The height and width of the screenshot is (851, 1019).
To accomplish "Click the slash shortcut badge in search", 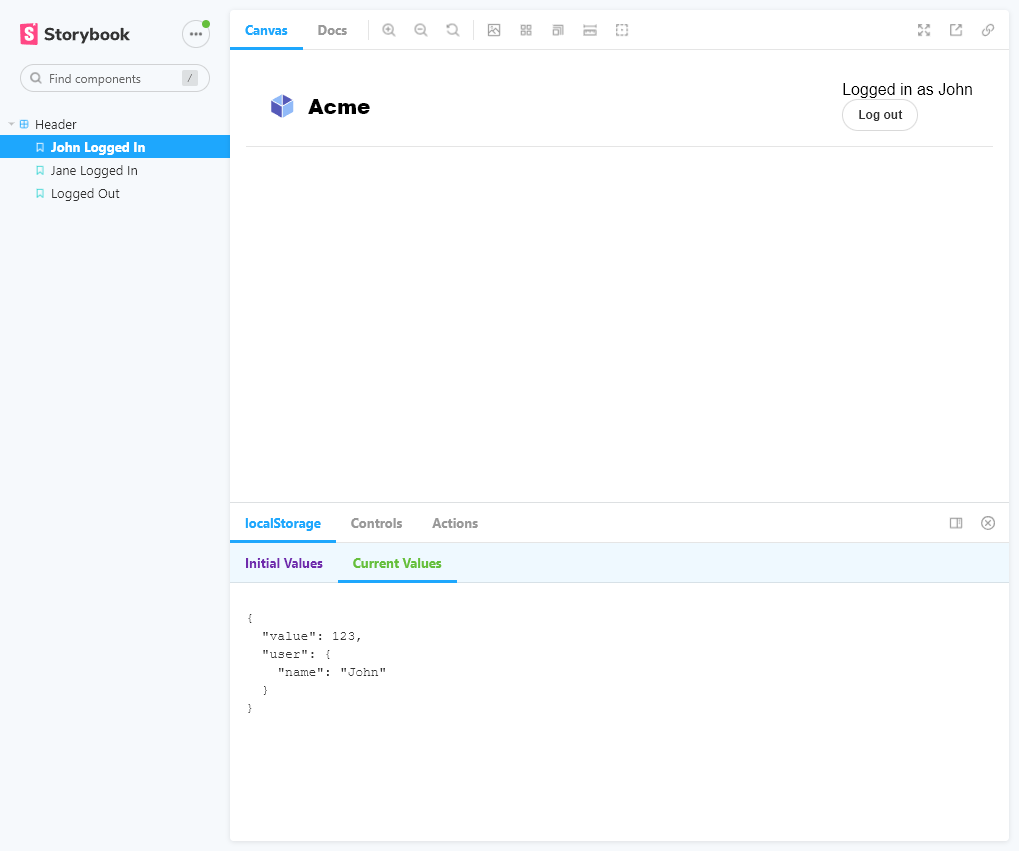I will pos(190,78).
